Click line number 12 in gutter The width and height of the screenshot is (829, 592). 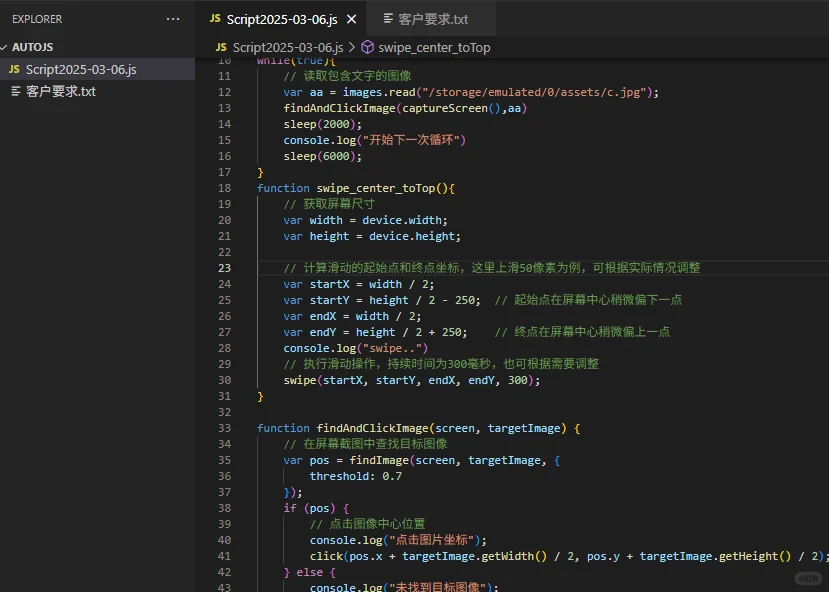click(225, 92)
